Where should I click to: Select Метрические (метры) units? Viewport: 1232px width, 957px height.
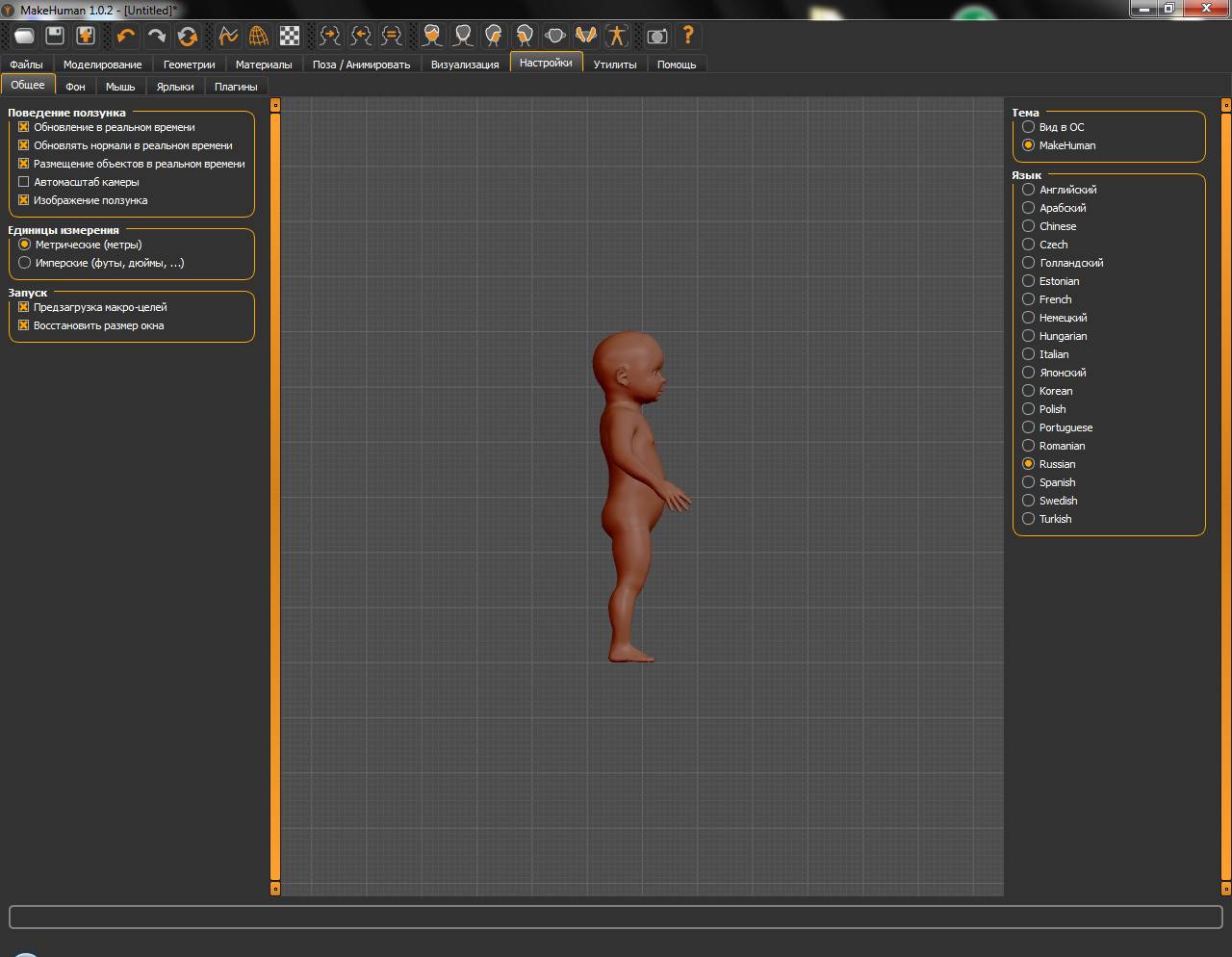[25, 245]
